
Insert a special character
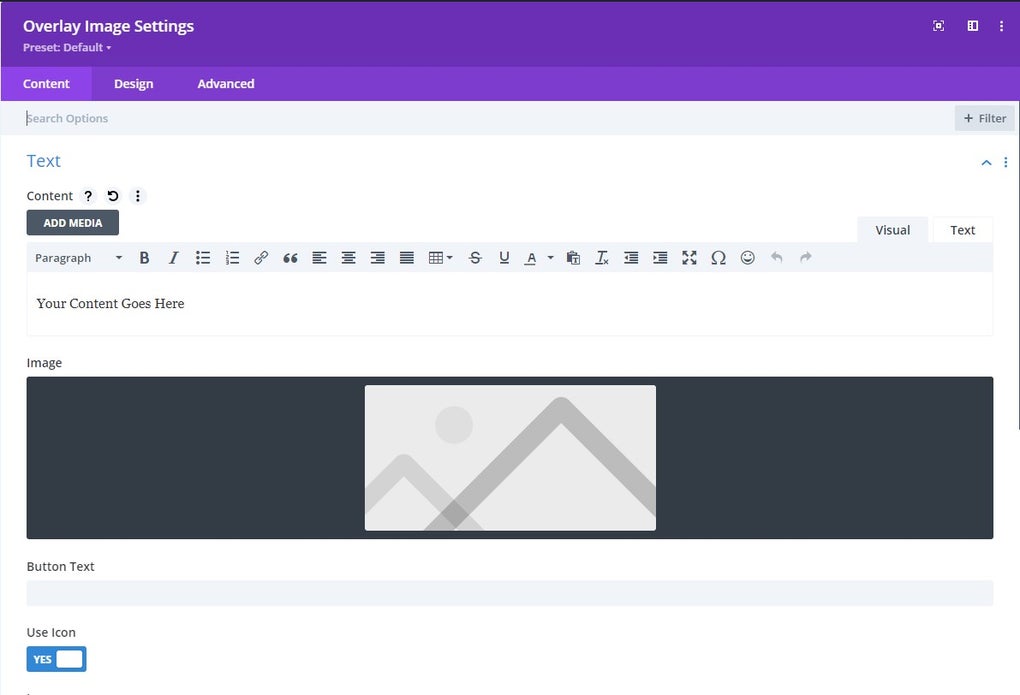(718, 257)
